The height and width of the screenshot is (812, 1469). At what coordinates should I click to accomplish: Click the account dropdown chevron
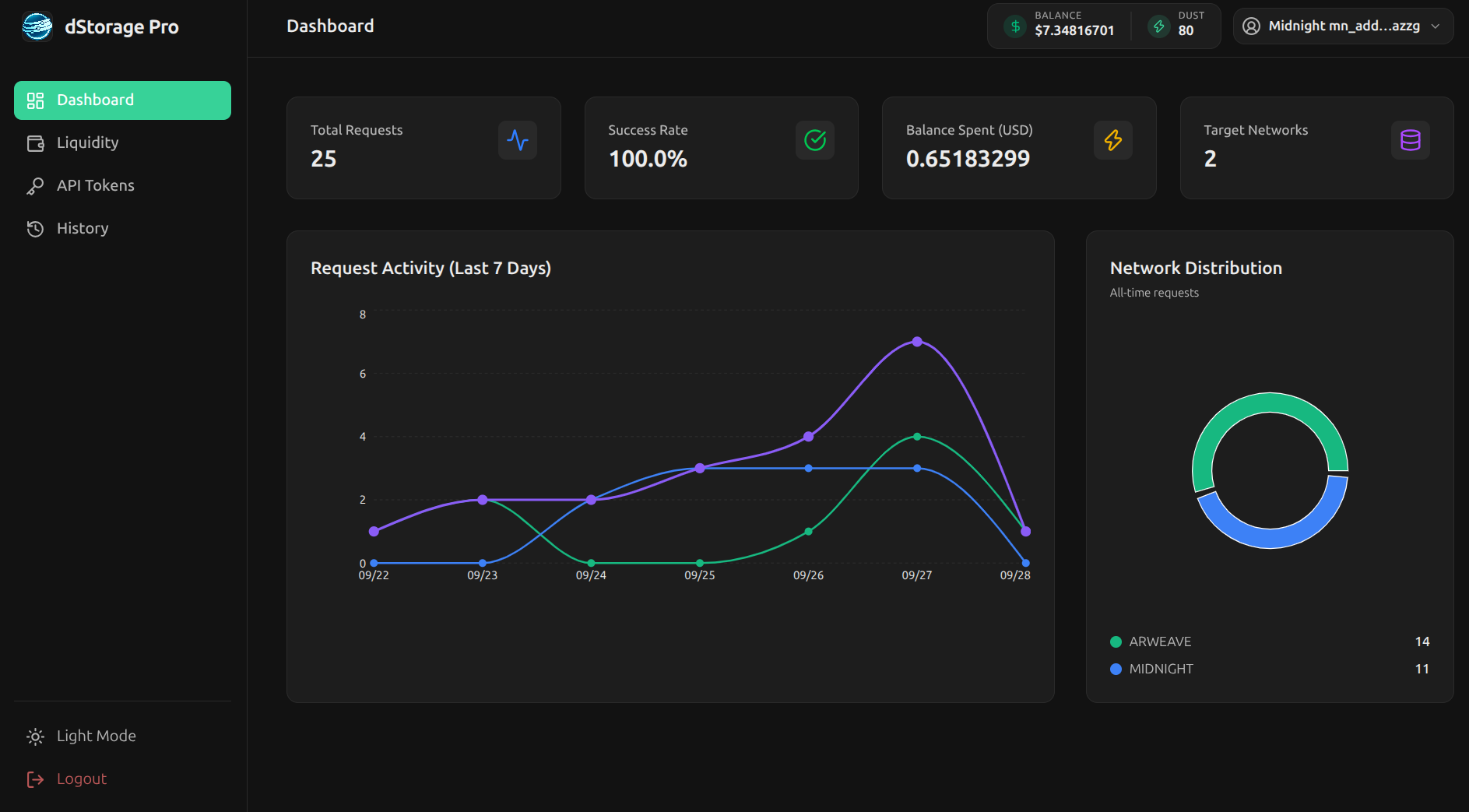[1436, 26]
